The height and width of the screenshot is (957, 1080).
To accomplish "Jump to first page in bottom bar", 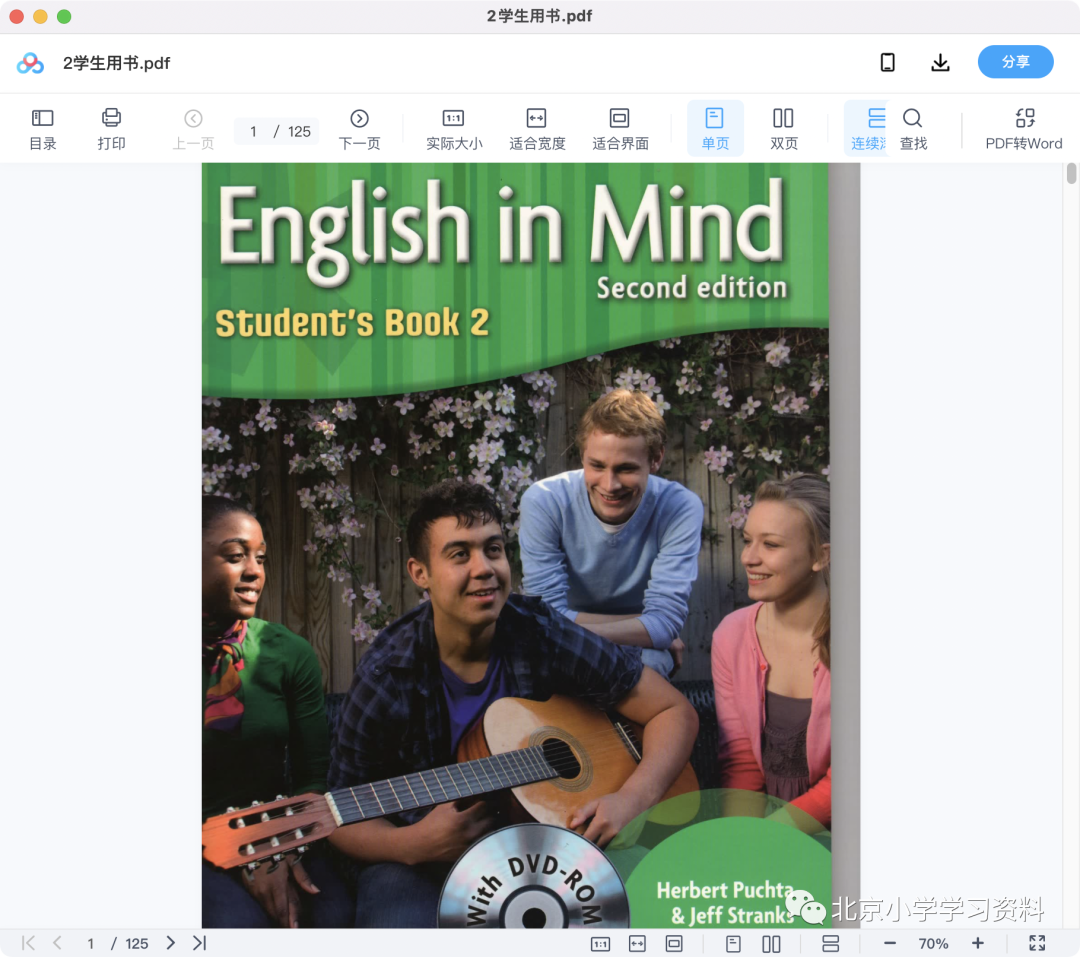I will (x=28, y=943).
